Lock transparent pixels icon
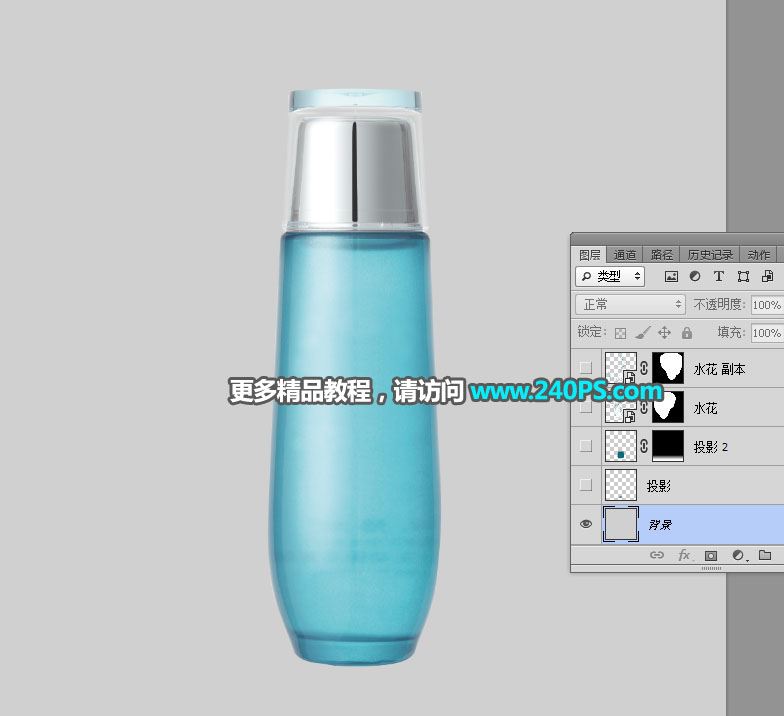 click(620, 333)
